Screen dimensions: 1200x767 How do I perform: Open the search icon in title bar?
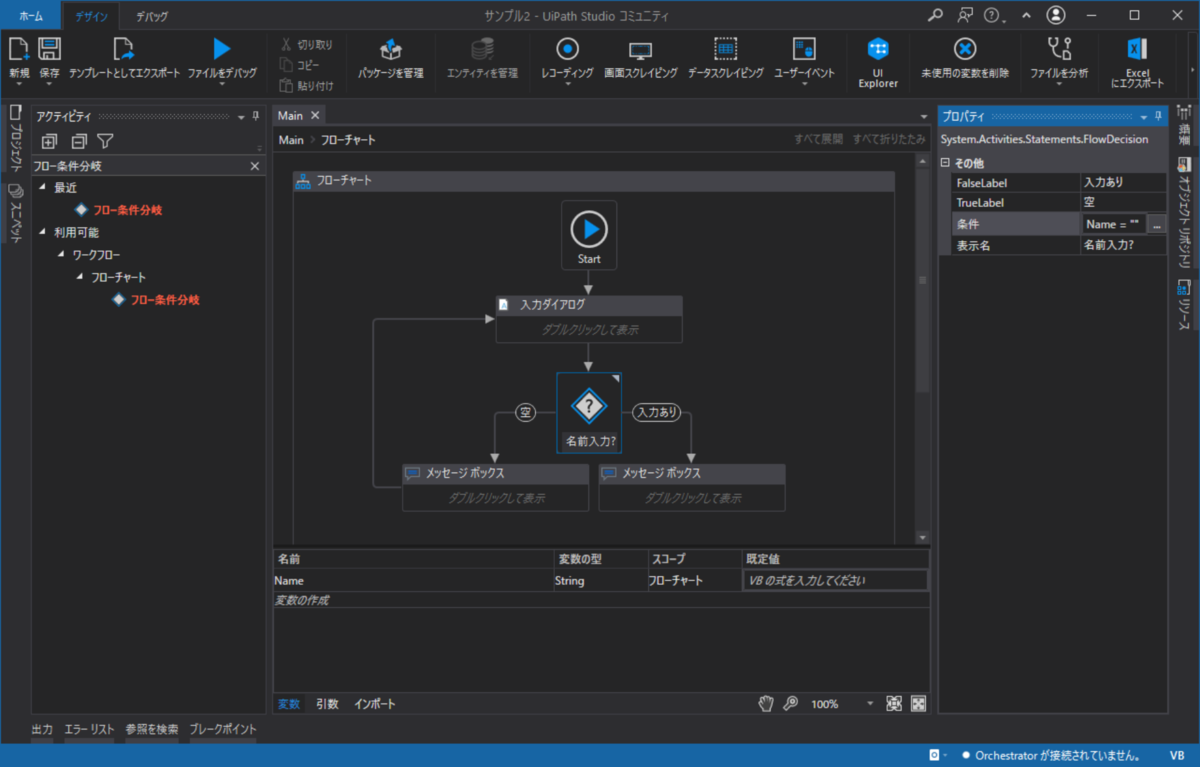[935, 15]
